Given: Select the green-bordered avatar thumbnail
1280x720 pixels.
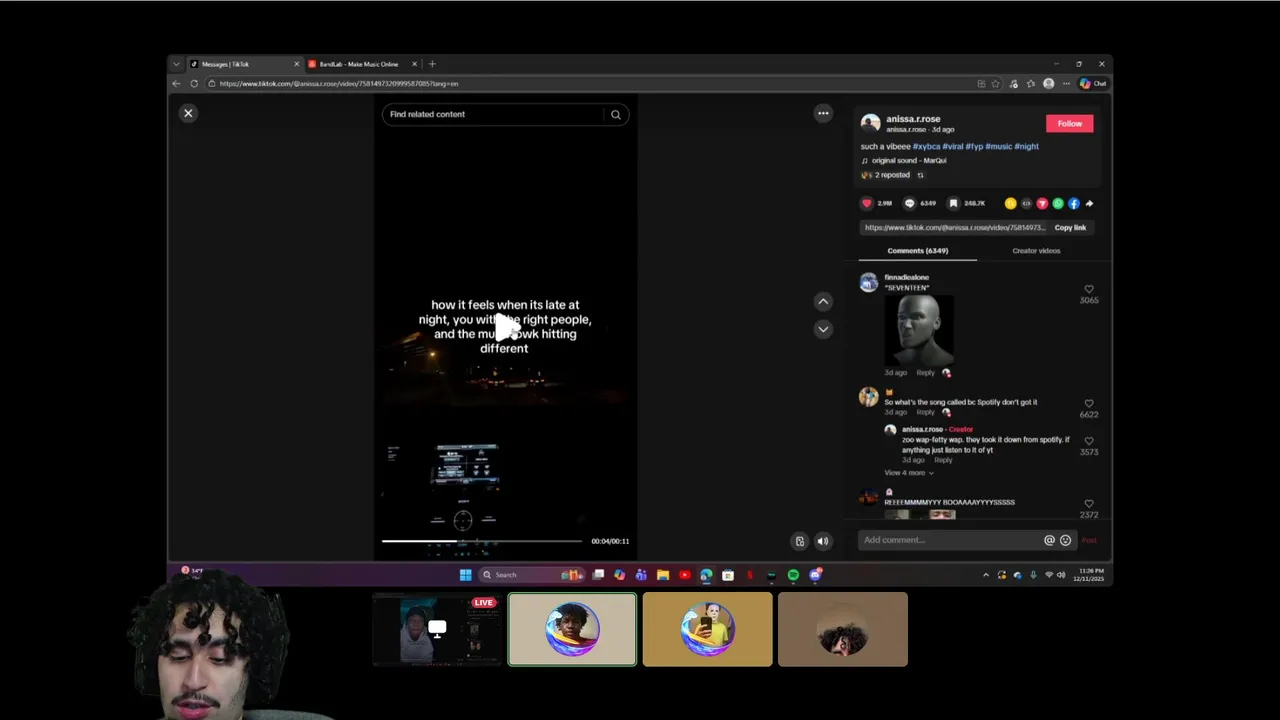Looking at the screenshot, I should [x=572, y=629].
